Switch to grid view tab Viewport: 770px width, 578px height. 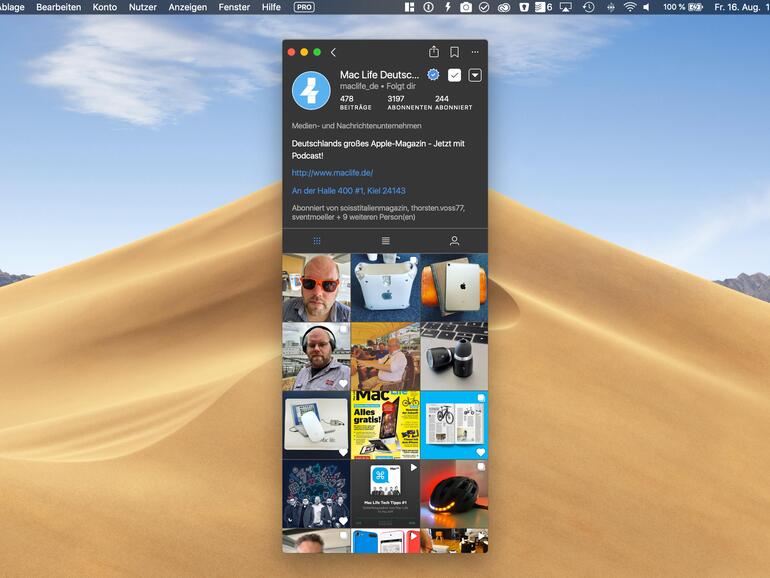click(317, 241)
